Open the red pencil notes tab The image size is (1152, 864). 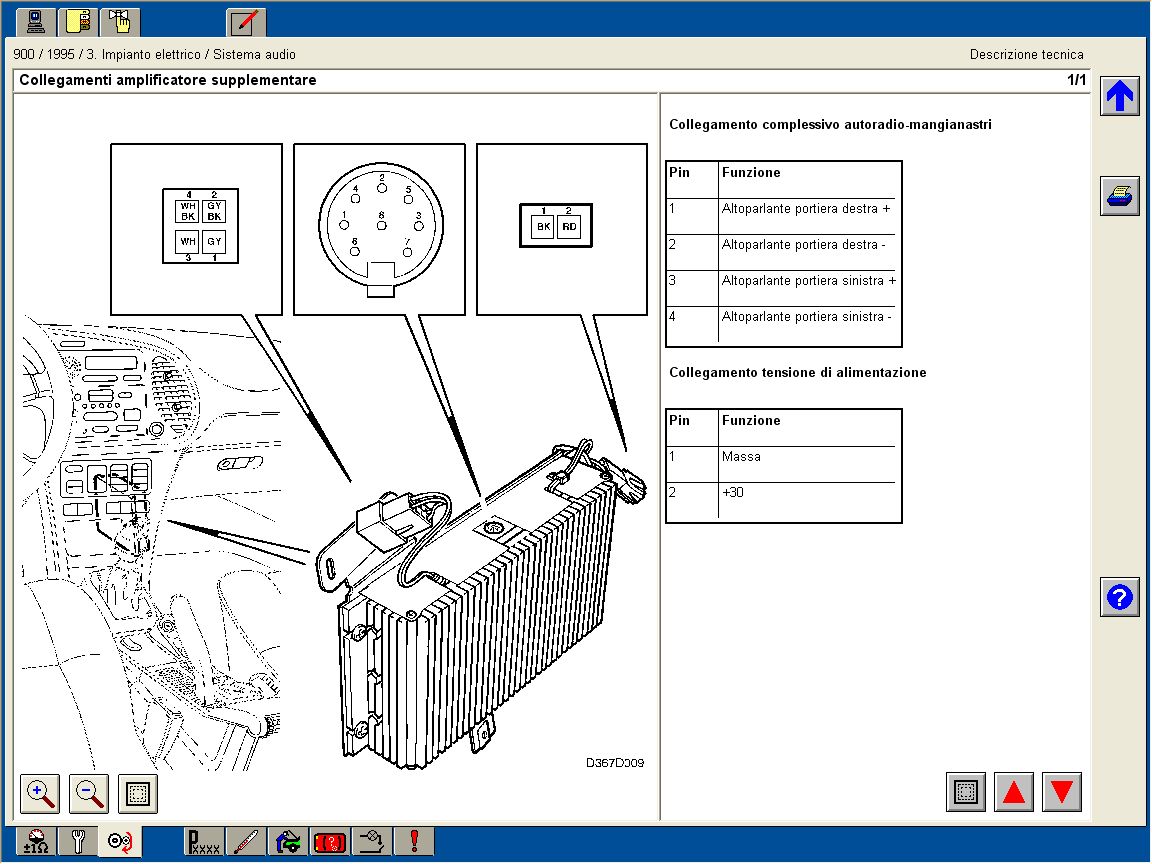click(x=246, y=21)
